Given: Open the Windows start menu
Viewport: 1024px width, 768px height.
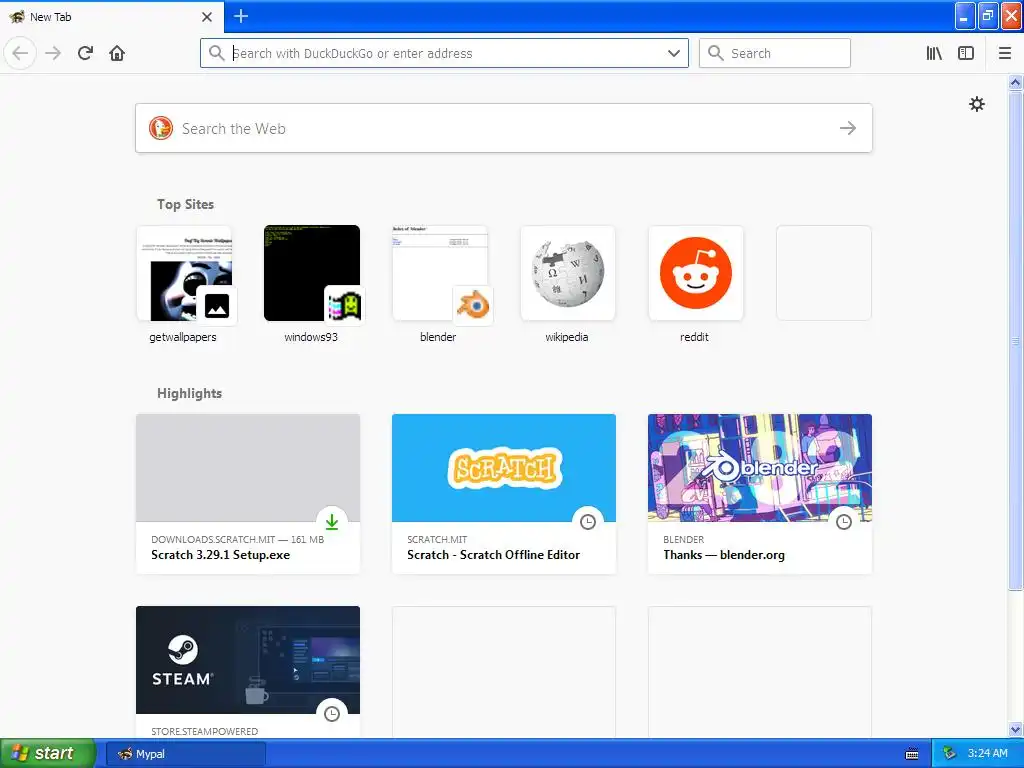Looking at the screenshot, I should tap(47, 753).
